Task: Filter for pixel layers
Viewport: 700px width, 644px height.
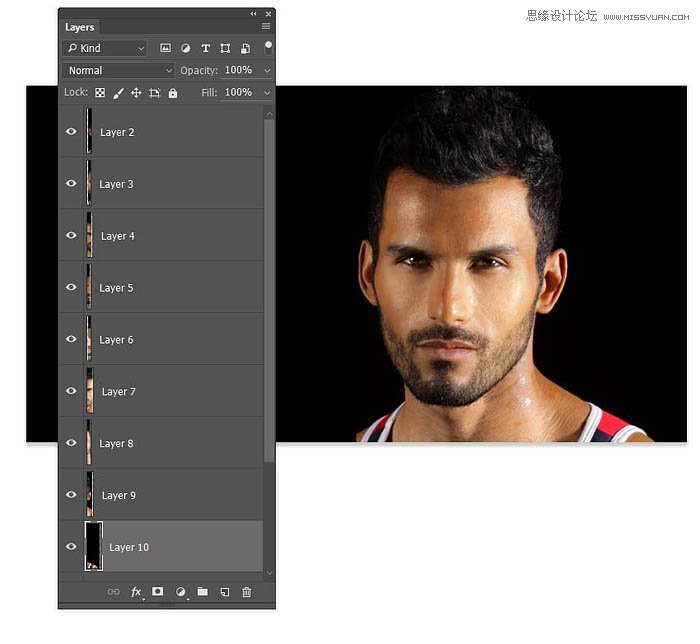Action: pos(166,48)
